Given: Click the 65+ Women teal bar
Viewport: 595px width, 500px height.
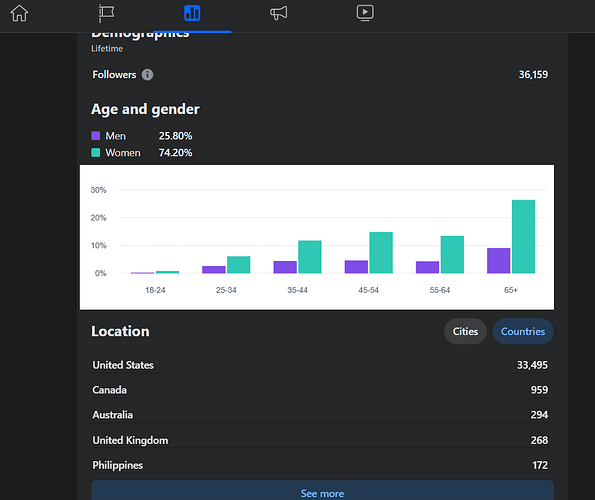Looking at the screenshot, I should pos(523,236).
